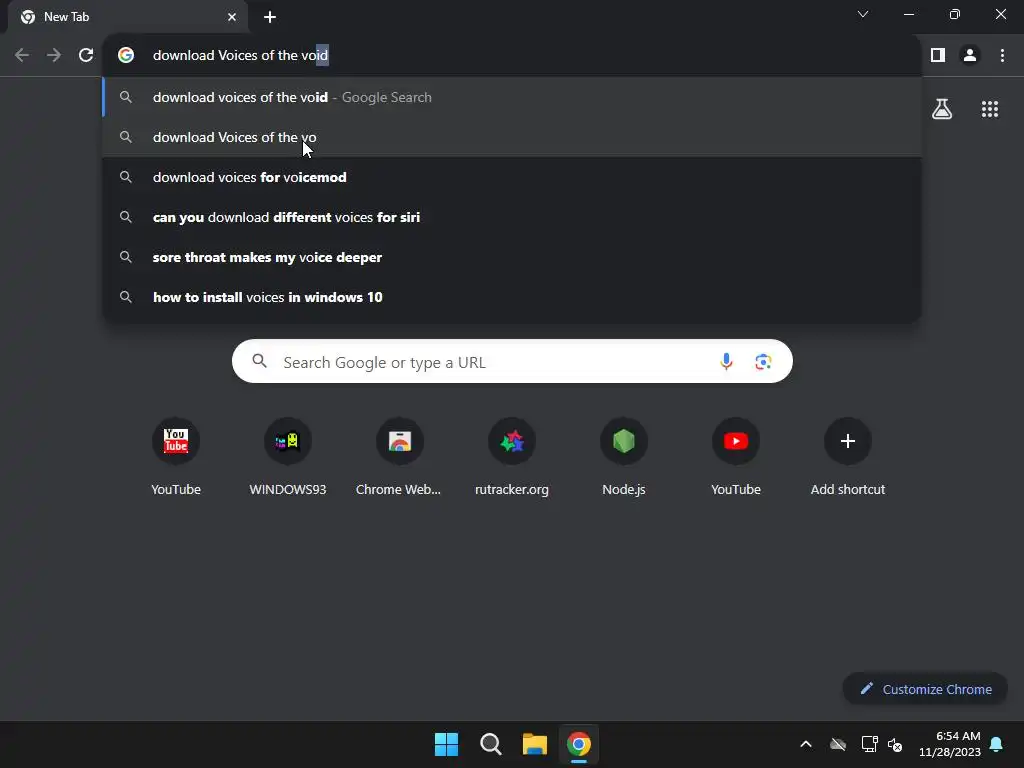Open the WINDOWS93 shortcut
Viewport: 1024px width, 768px height.
[x=288, y=457]
